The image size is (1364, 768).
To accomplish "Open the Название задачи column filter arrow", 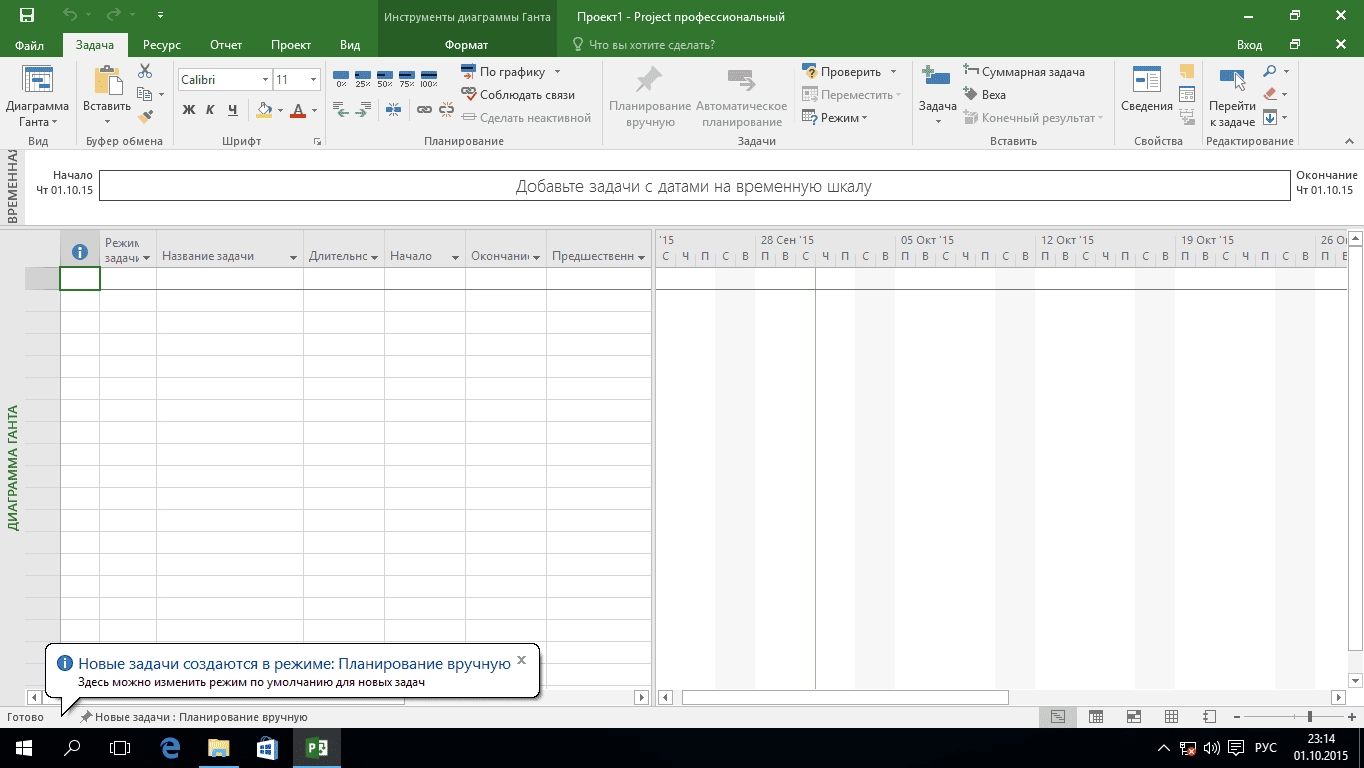I will [x=294, y=257].
